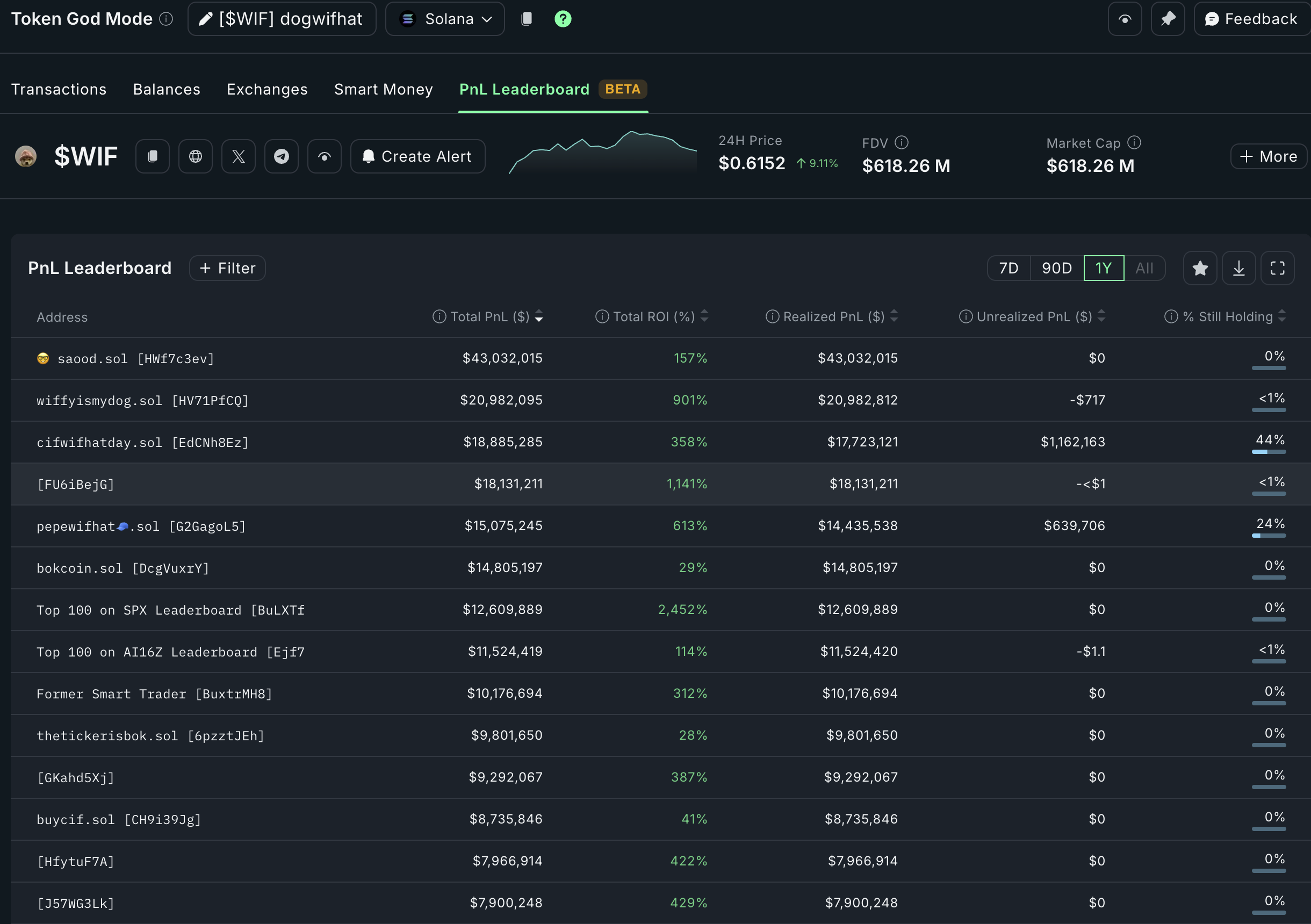
Task: Toggle the eye watch icon beside $WIF
Action: [325, 156]
